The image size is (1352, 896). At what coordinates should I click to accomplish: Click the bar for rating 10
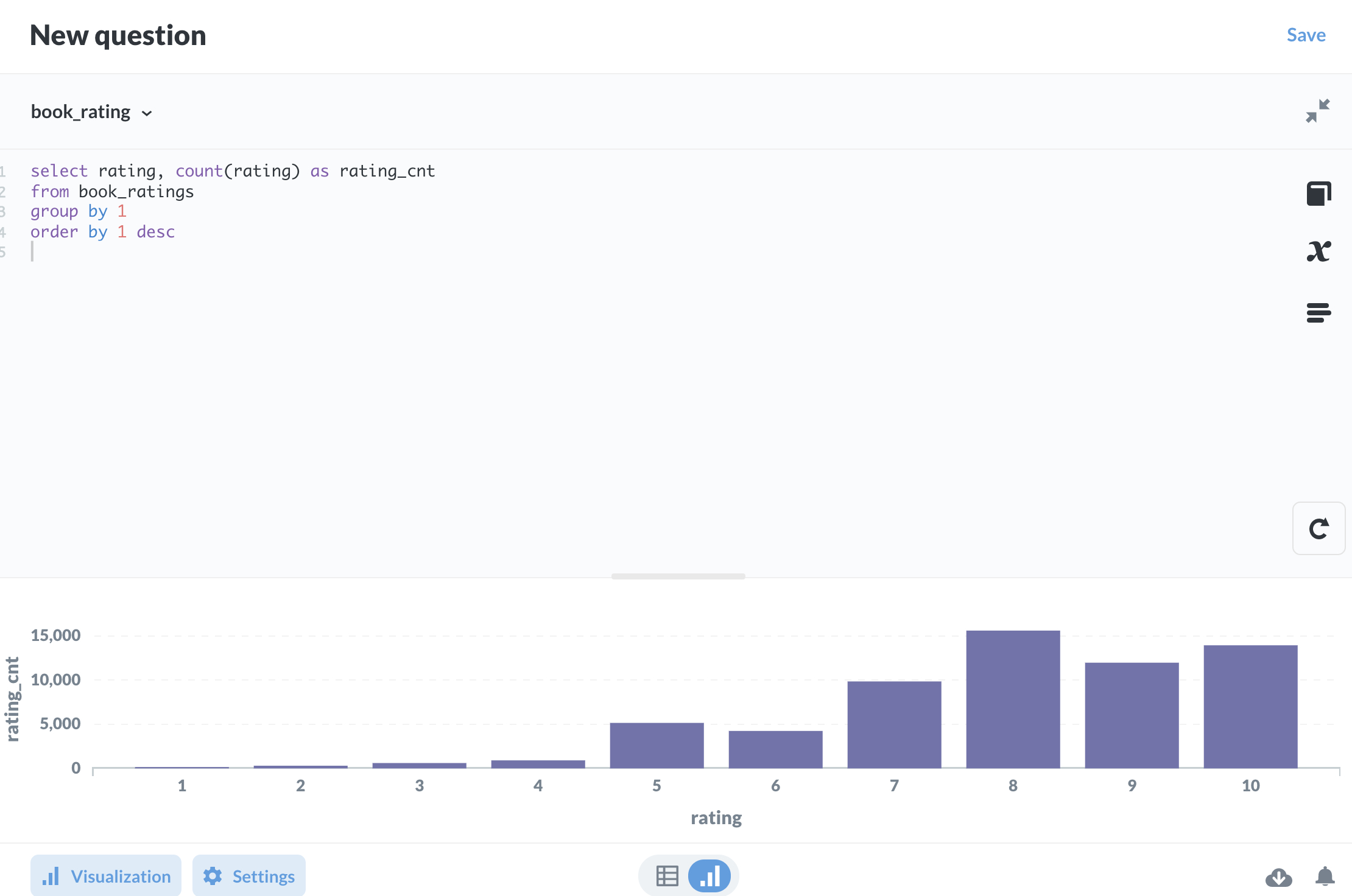[1250, 706]
